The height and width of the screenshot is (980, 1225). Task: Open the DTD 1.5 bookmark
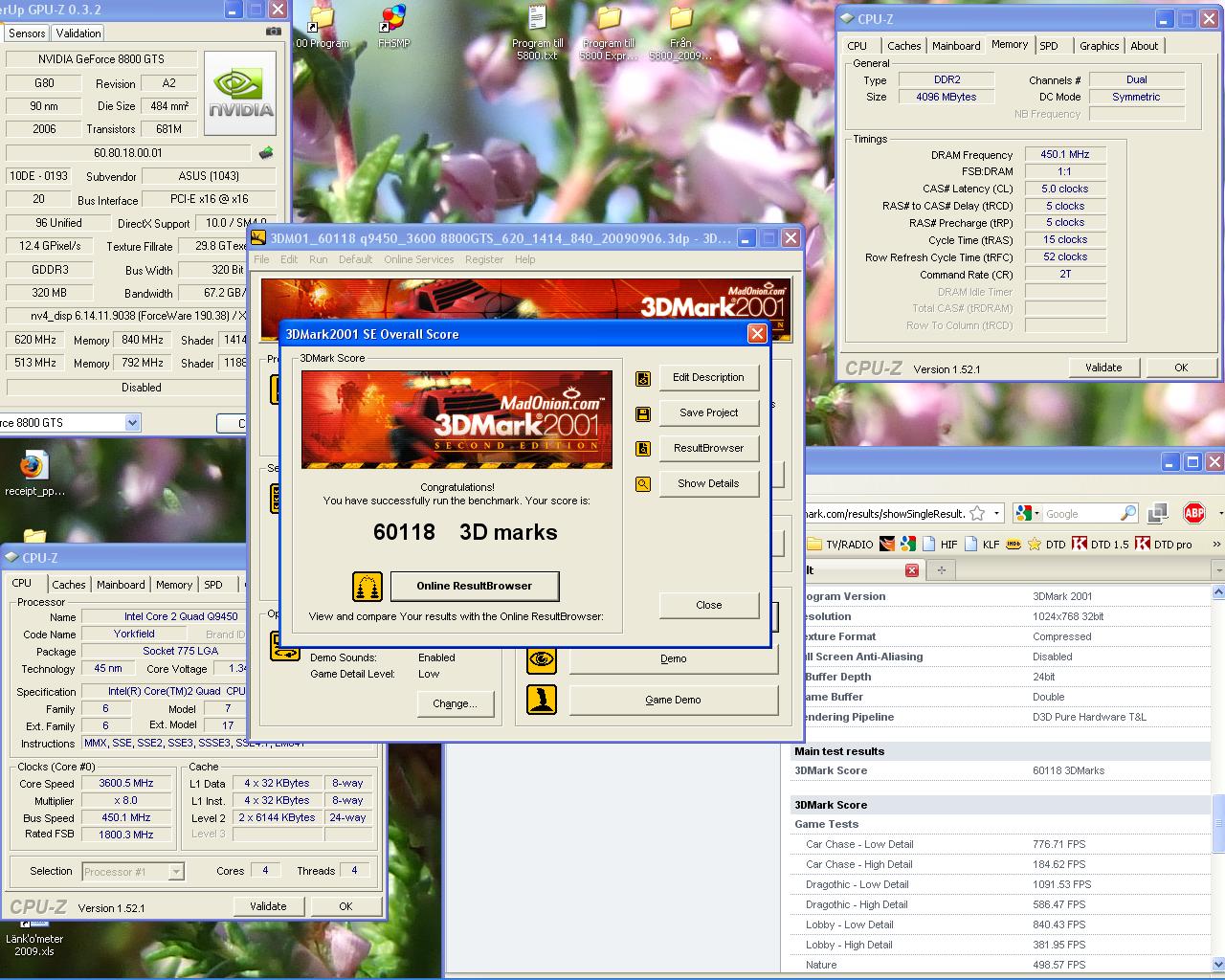tap(1101, 544)
